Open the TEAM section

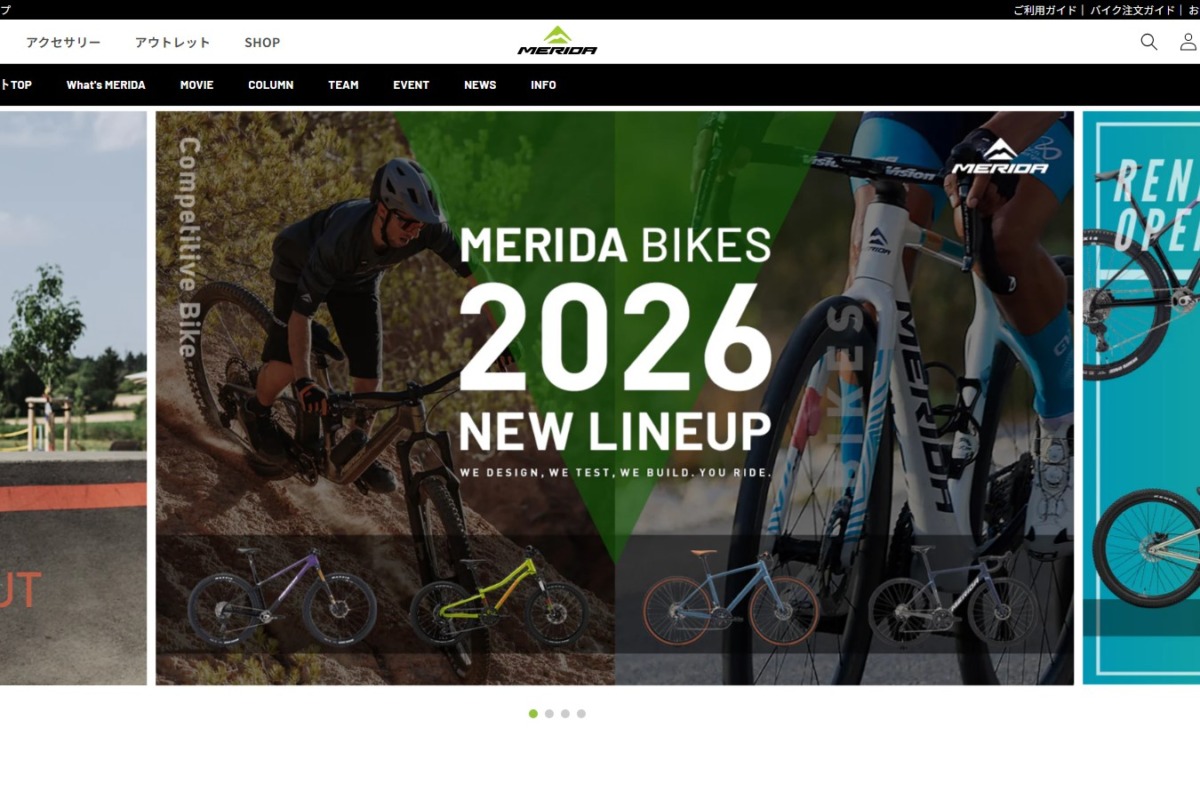pyautogui.click(x=343, y=85)
